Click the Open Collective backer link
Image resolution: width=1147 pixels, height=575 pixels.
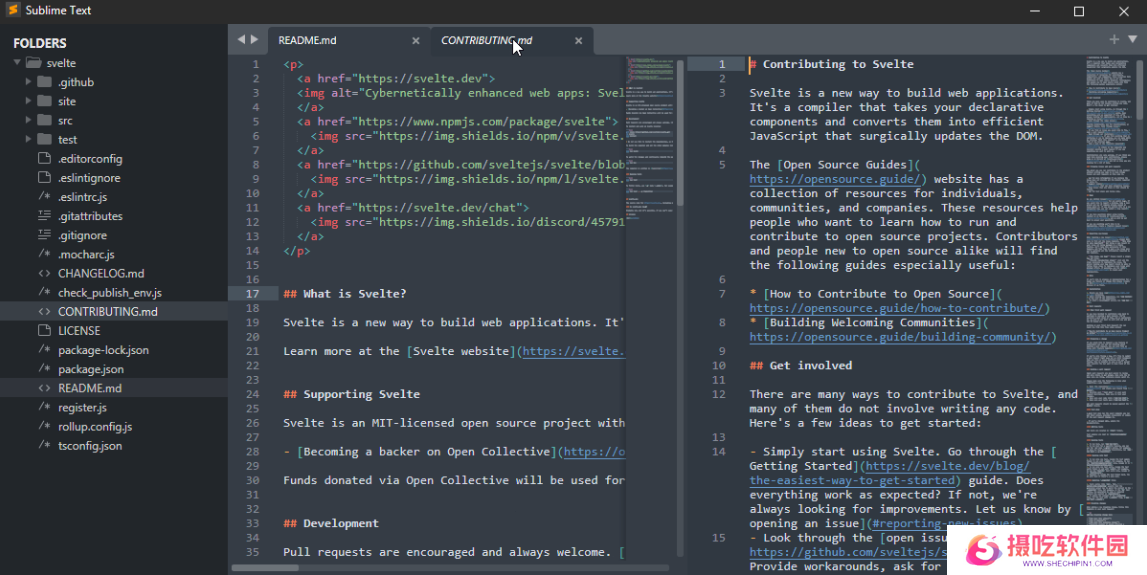pyautogui.click(x=594, y=451)
